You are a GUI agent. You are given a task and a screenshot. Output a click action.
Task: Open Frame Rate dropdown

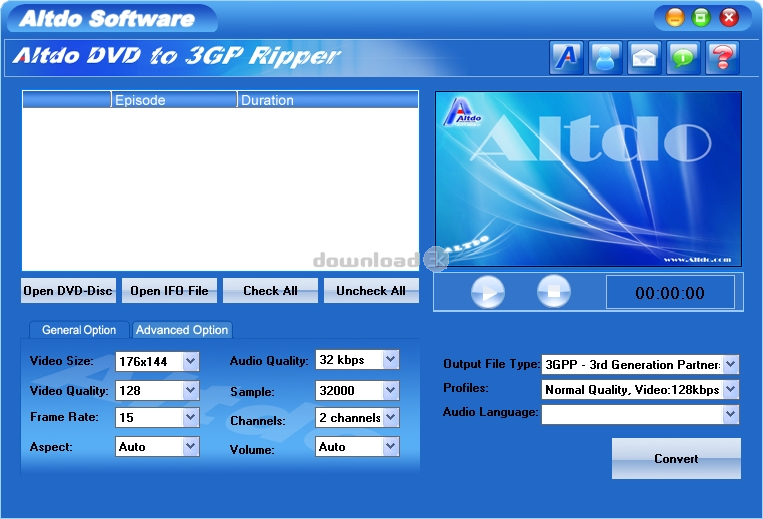pos(191,417)
